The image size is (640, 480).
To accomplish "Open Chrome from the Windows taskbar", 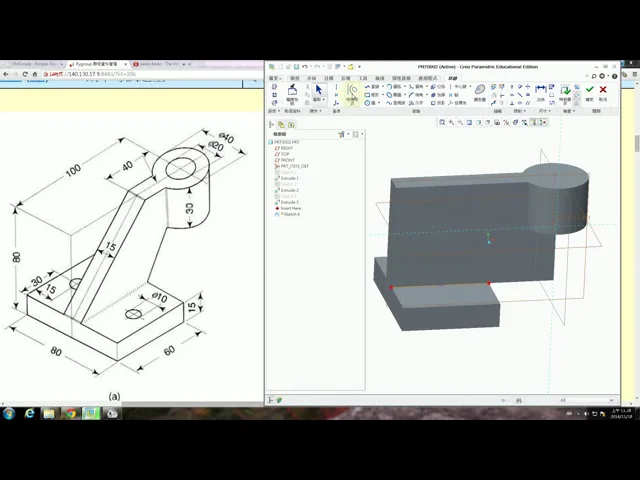I will 71,413.
